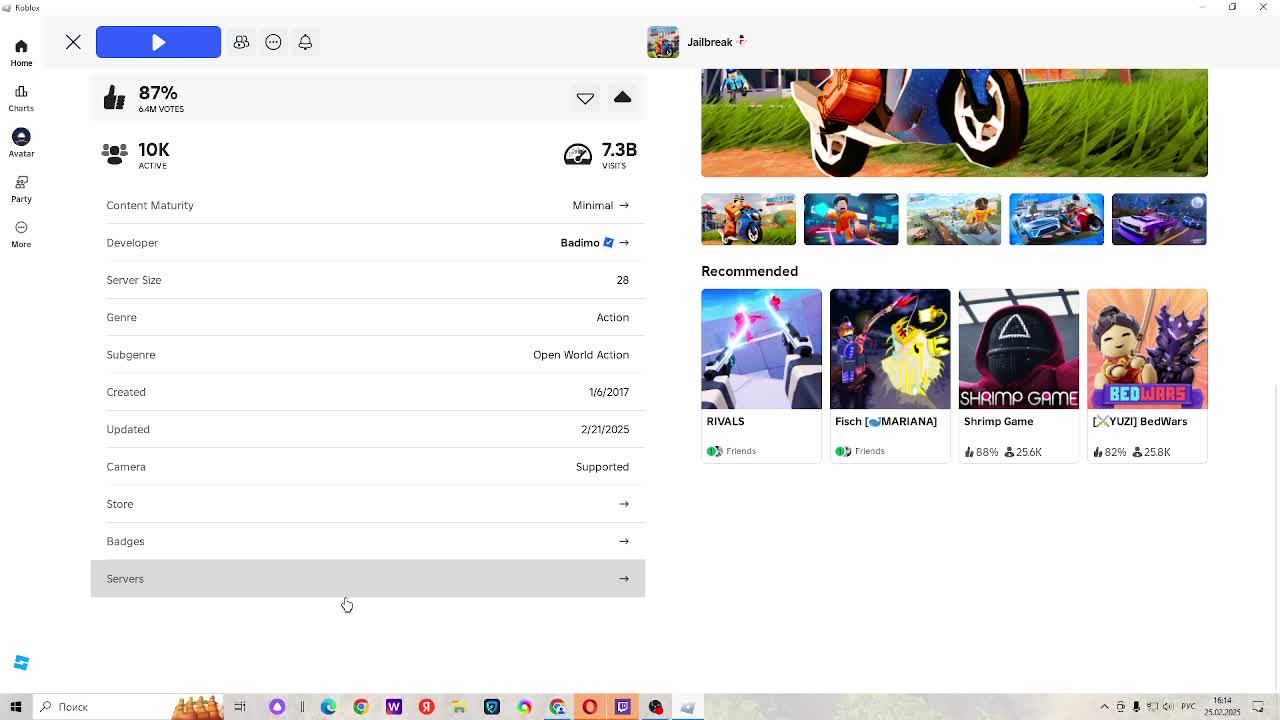
Task: Select the first motorcycle screenshot thumbnail
Action: 748,219
